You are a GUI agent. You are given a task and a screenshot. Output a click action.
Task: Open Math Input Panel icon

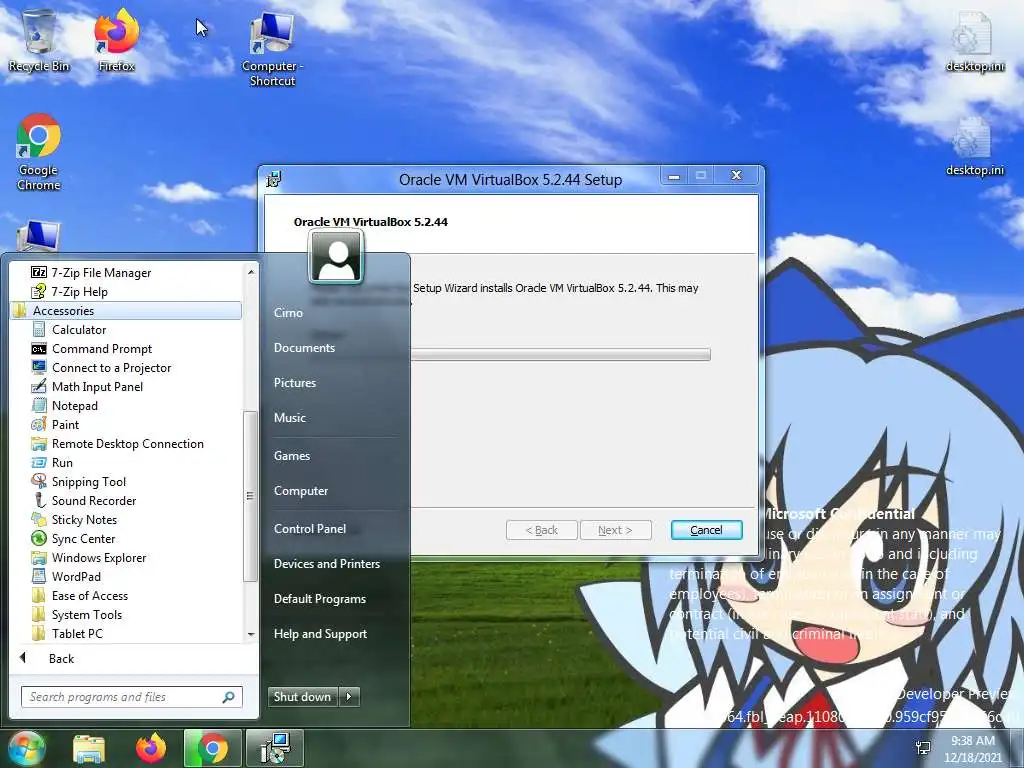[x=39, y=387]
